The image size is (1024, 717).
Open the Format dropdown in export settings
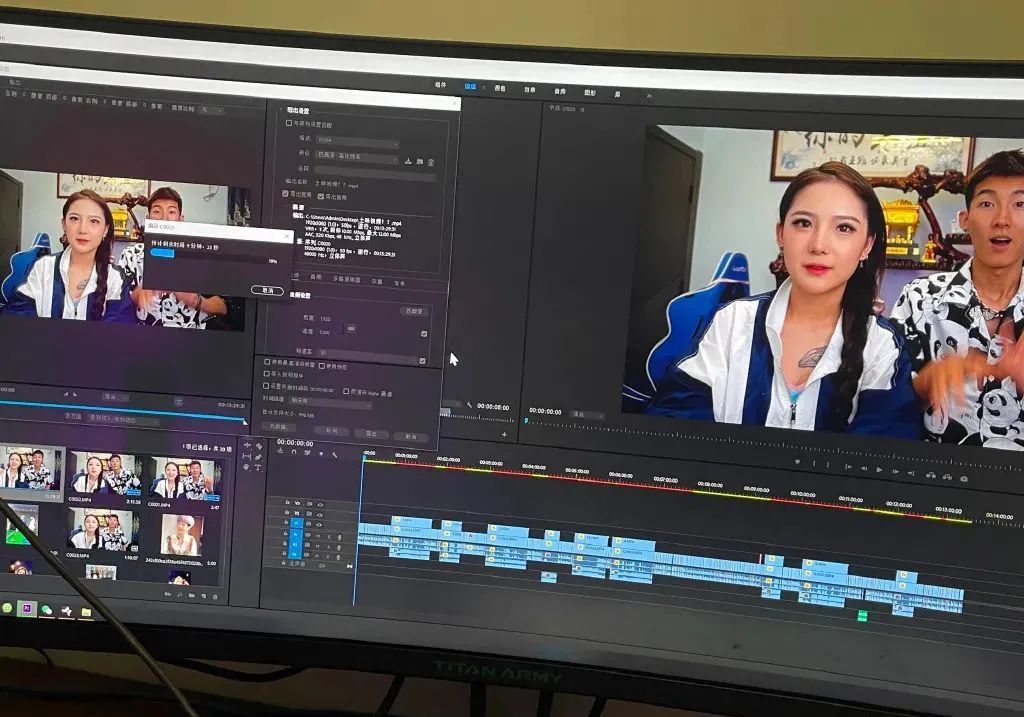(357, 141)
